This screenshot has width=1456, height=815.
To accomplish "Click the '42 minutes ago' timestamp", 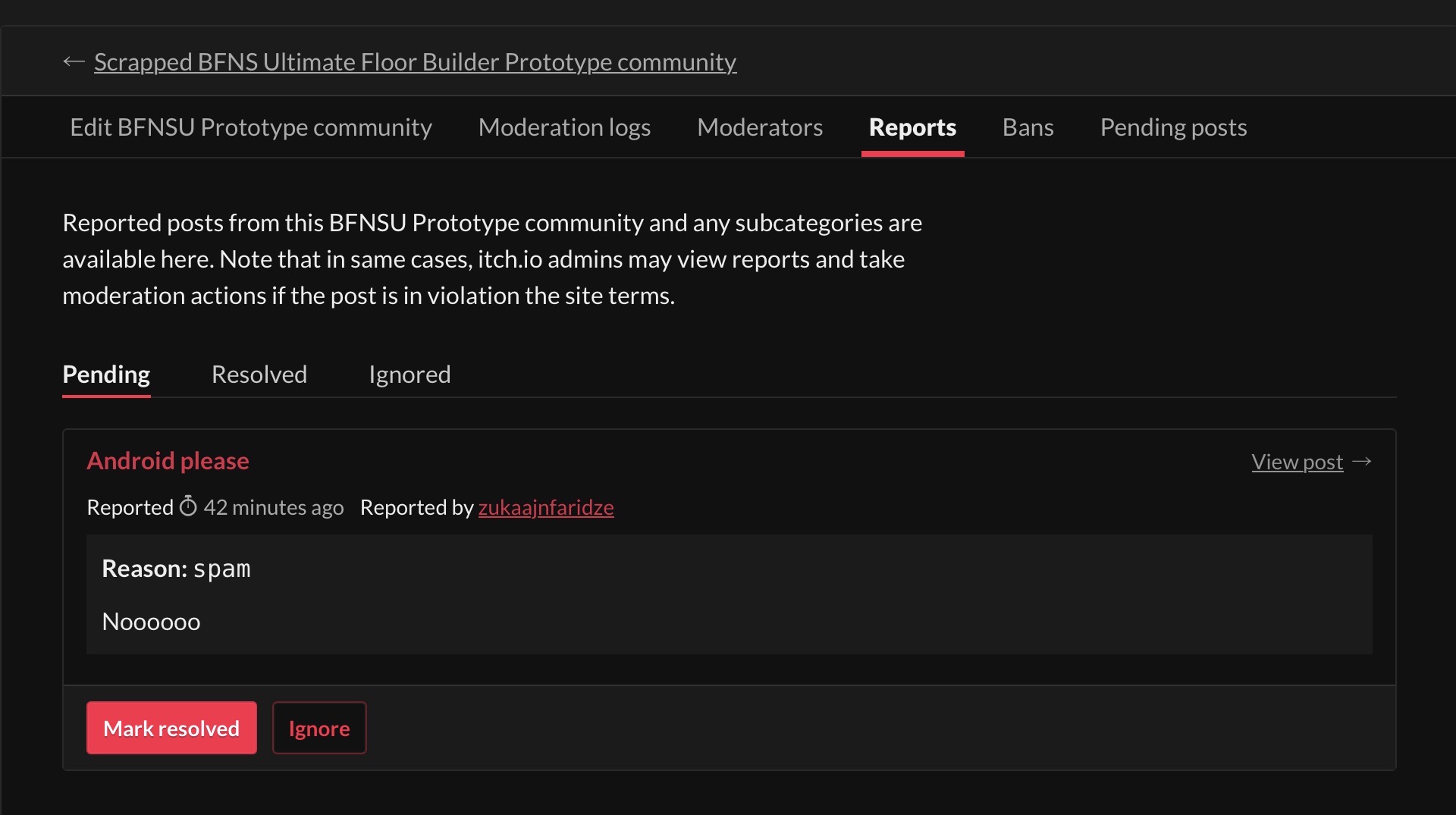I will tap(274, 507).
